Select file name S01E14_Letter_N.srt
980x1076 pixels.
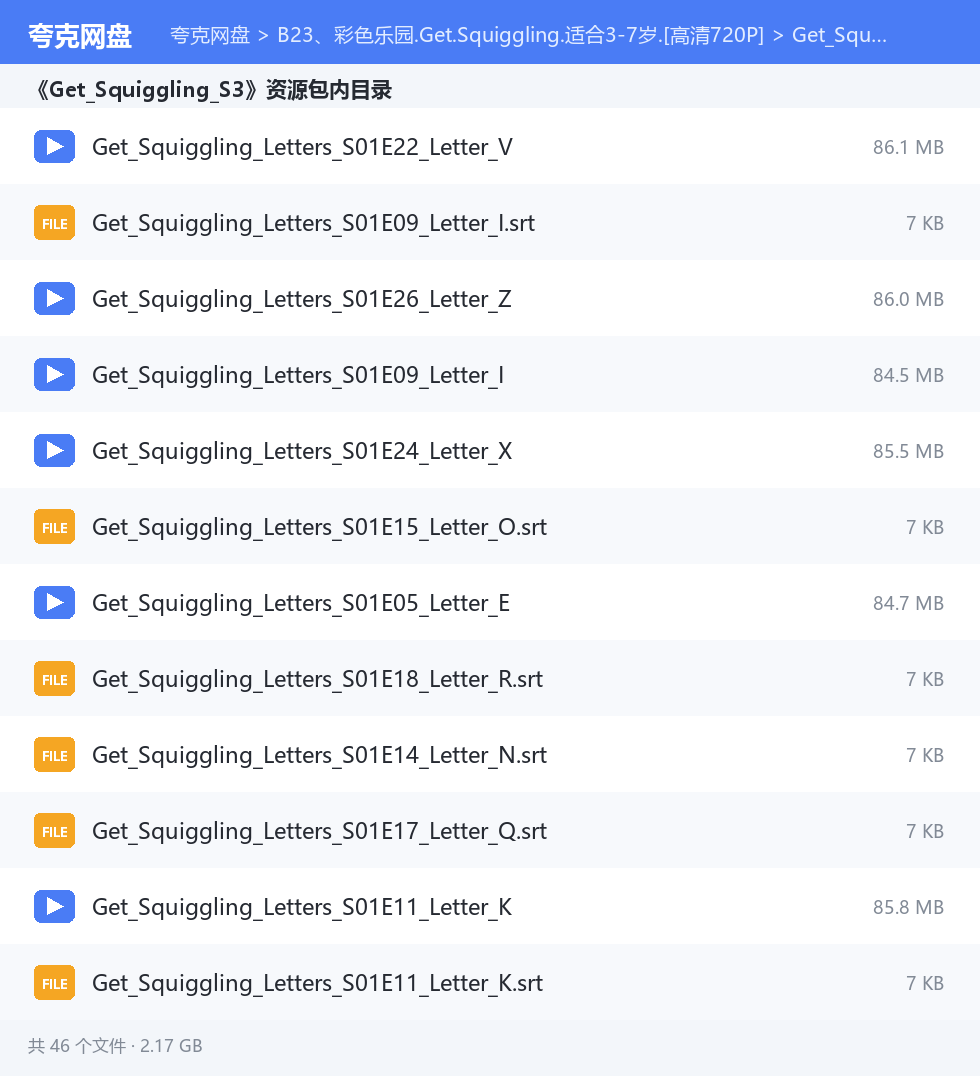pyautogui.click(x=320, y=755)
